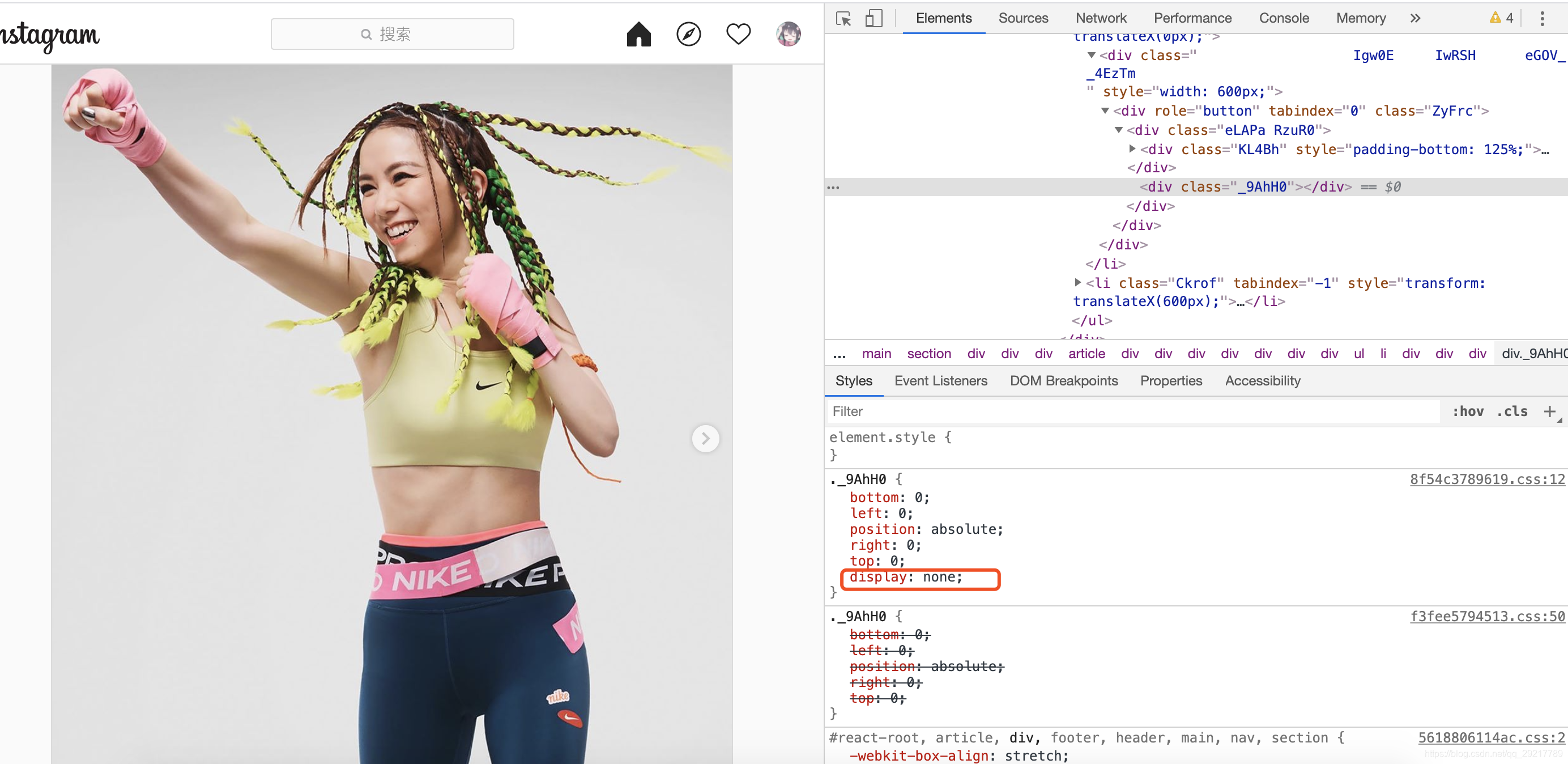Open the Performance tab
The image size is (1568, 764).
click(x=1192, y=18)
